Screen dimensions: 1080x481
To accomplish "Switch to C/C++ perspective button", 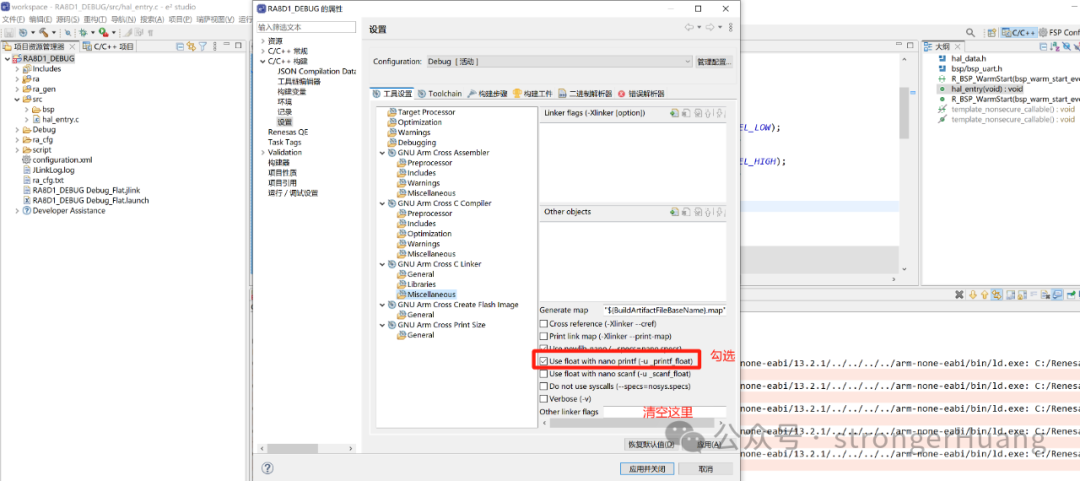I will coord(1019,32).
